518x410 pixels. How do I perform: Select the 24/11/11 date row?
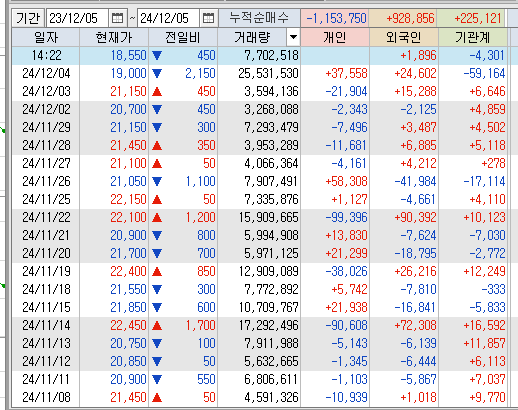(46, 379)
